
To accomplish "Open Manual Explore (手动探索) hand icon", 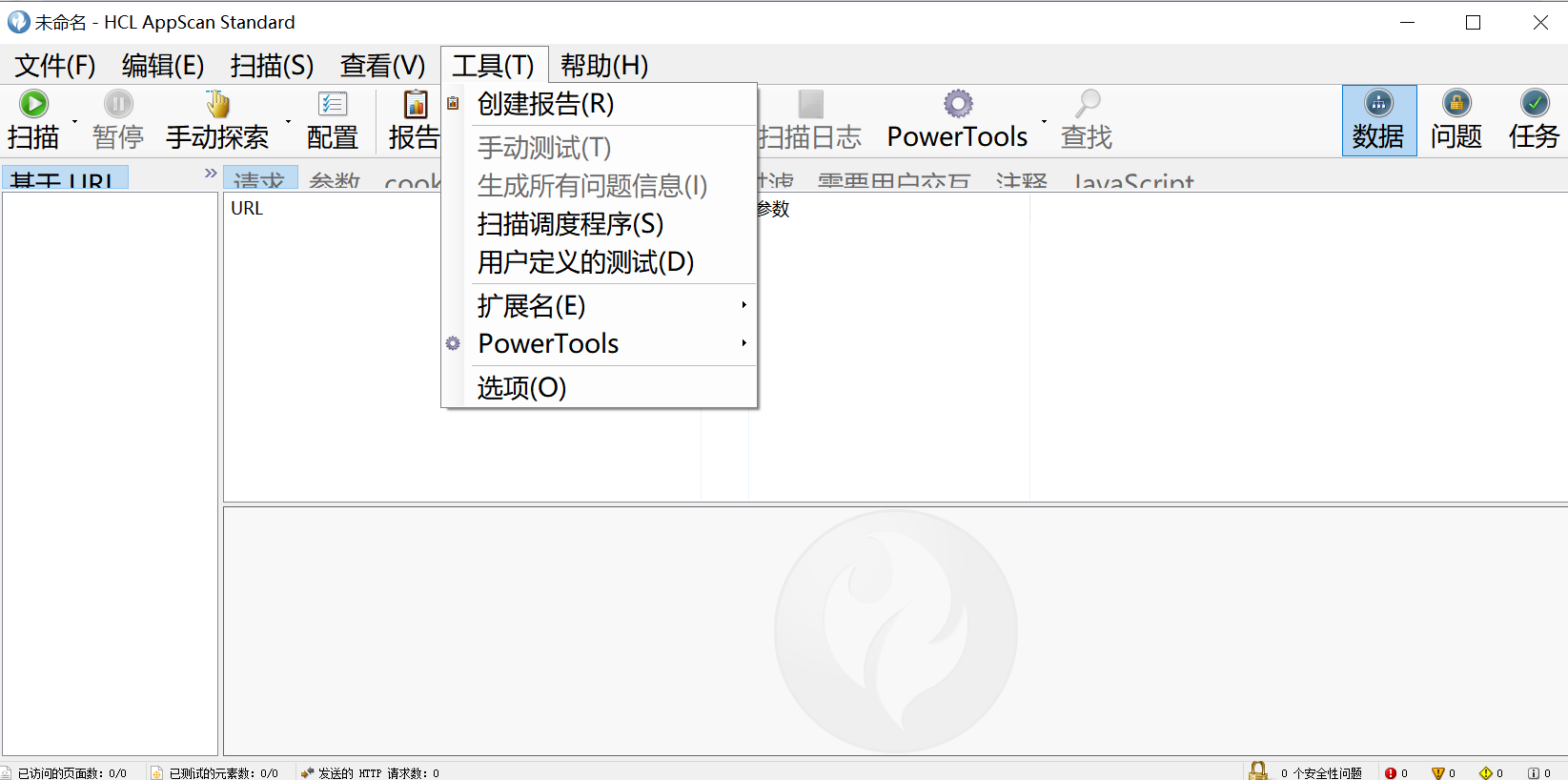I will (217, 103).
